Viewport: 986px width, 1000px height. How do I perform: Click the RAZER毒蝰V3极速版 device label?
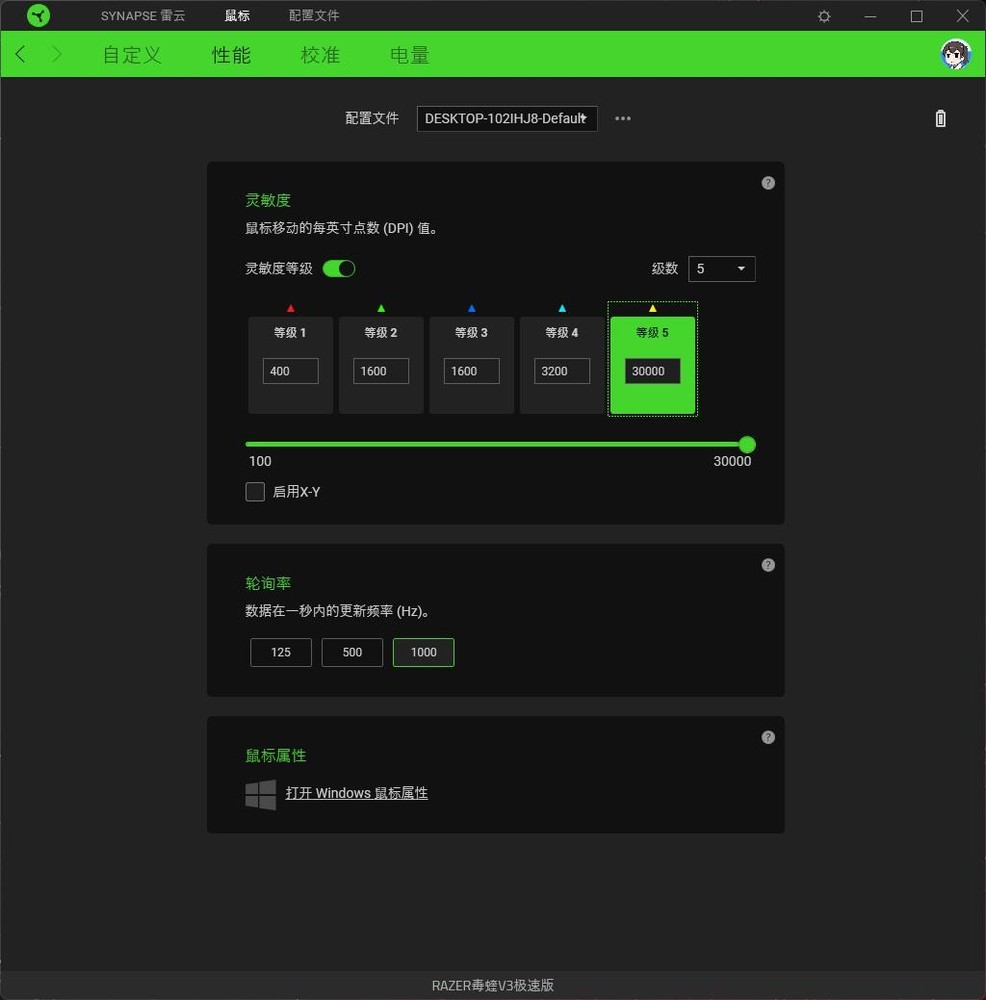point(493,985)
